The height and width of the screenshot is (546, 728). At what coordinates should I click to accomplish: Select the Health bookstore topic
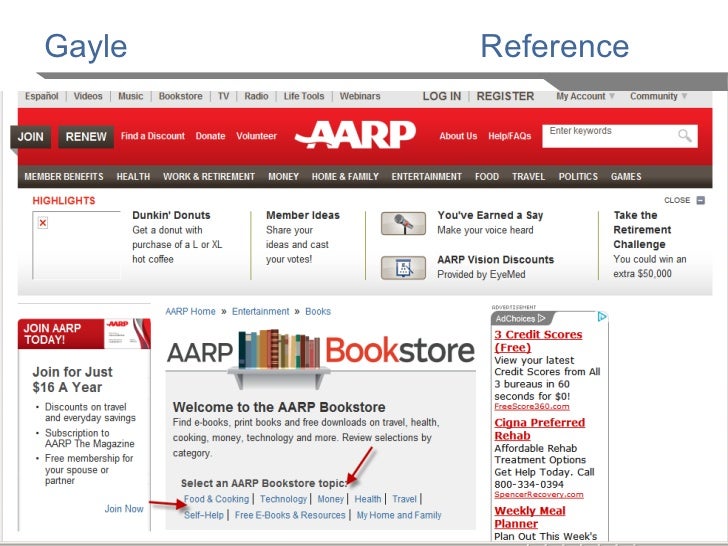pos(368,499)
